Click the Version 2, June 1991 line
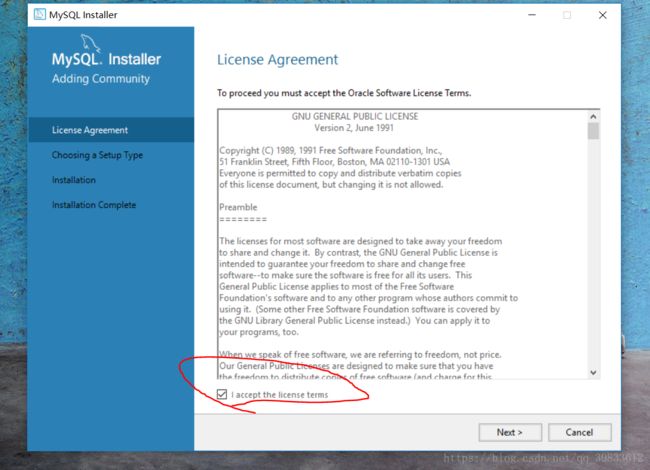This screenshot has width=650, height=470. tap(354, 128)
